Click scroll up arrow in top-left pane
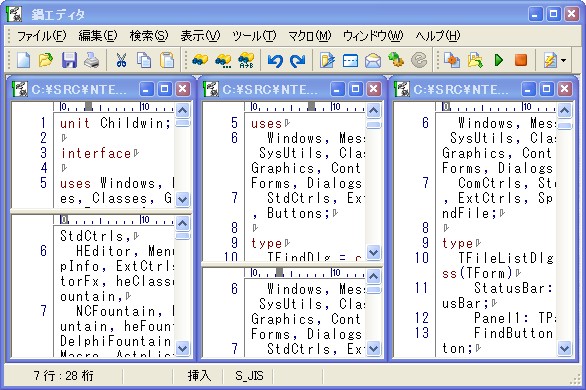This screenshot has height=390, width=586. [x=182, y=110]
